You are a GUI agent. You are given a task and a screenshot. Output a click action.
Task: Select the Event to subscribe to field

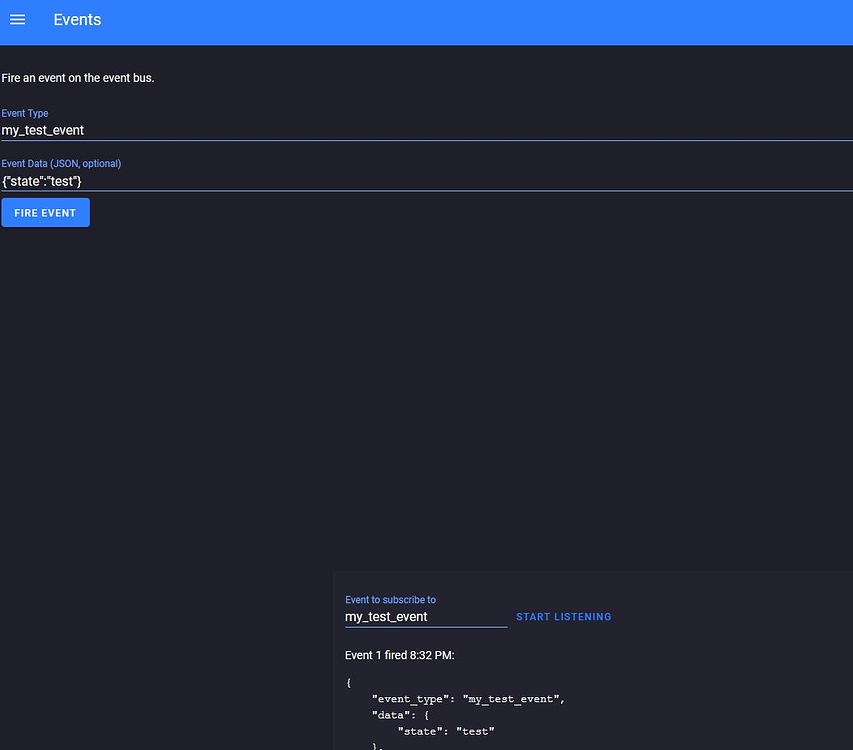425,616
